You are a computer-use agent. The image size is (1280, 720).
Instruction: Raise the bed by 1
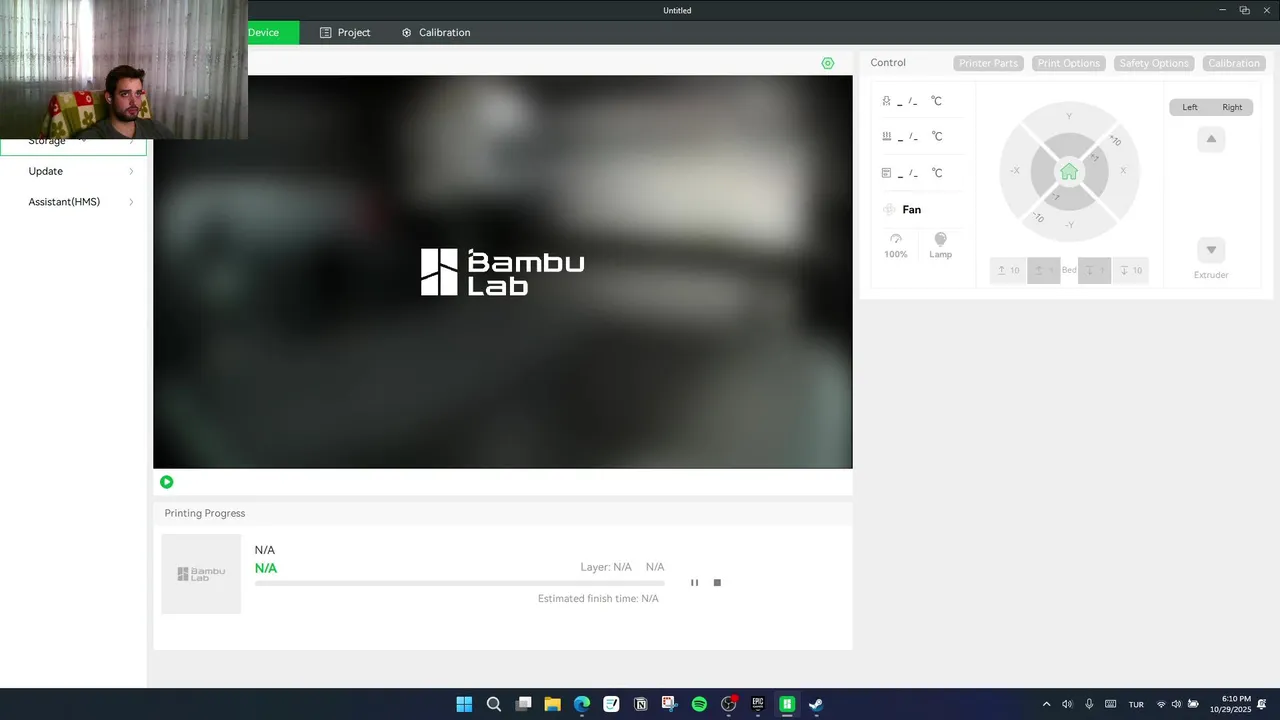click(x=1043, y=270)
